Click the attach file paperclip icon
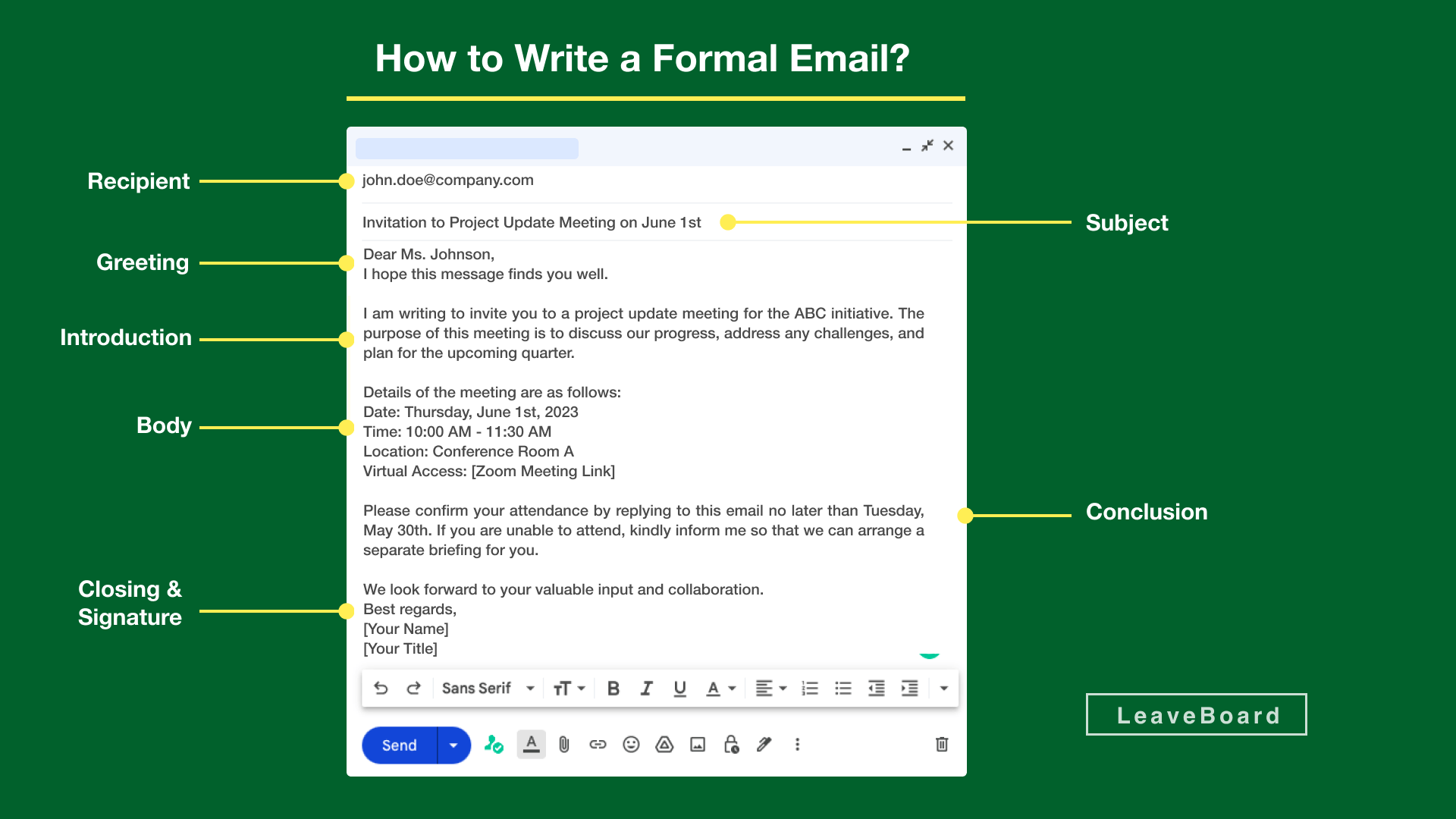Viewport: 1456px width, 819px height. point(562,745)
